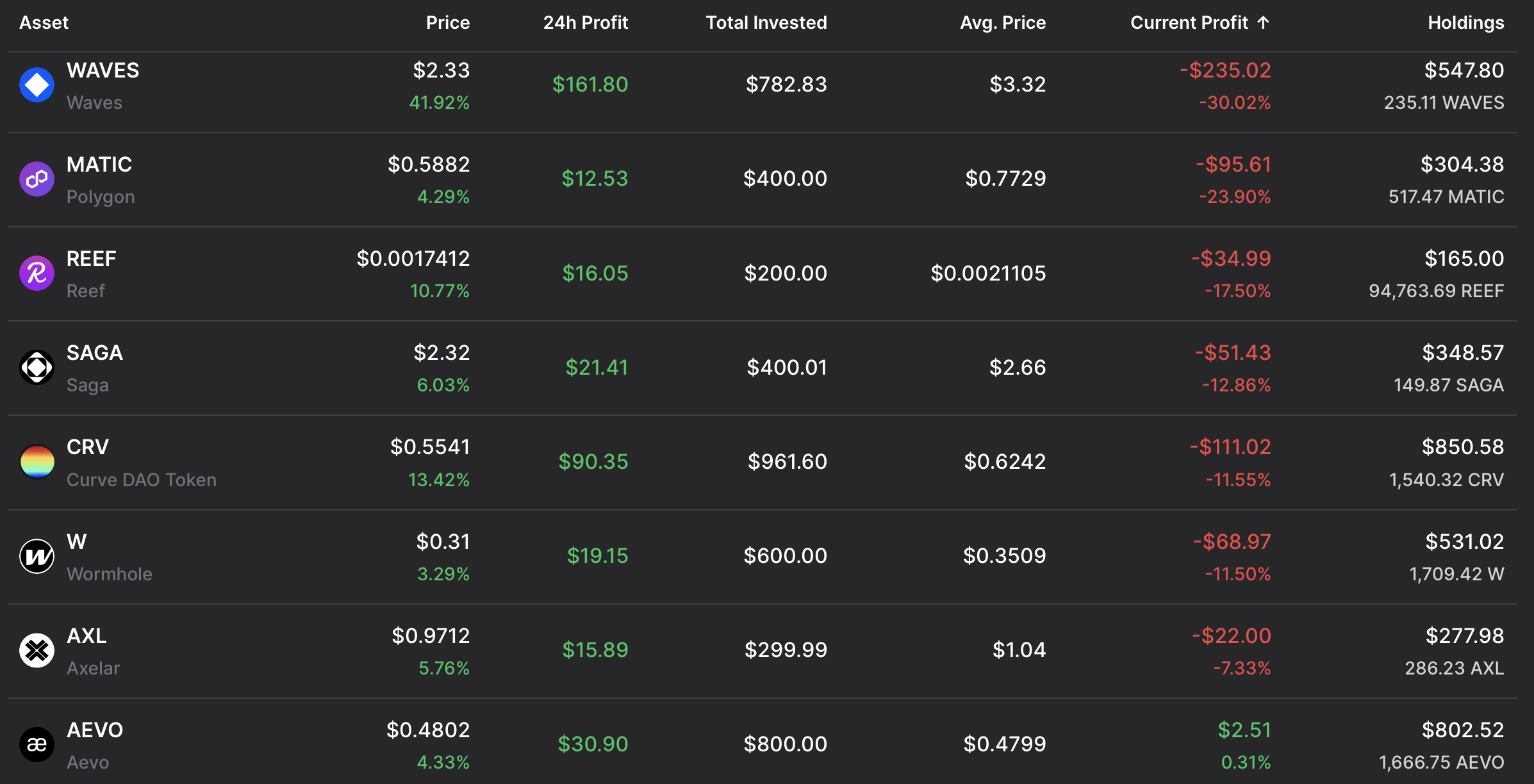Sort table by Price column header

pyautogui.click(x=448, y=23)
